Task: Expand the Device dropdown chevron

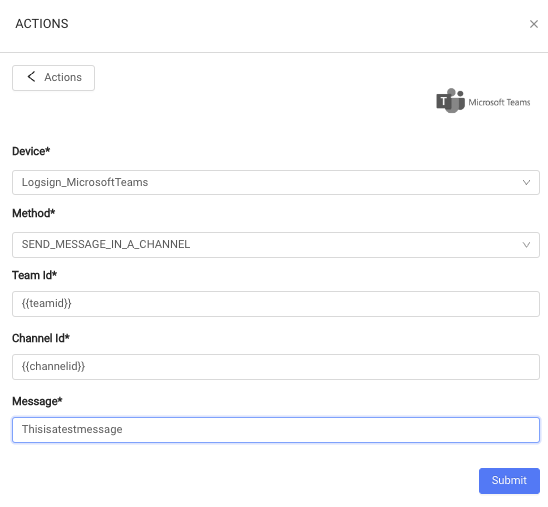Action: point(526,182)
